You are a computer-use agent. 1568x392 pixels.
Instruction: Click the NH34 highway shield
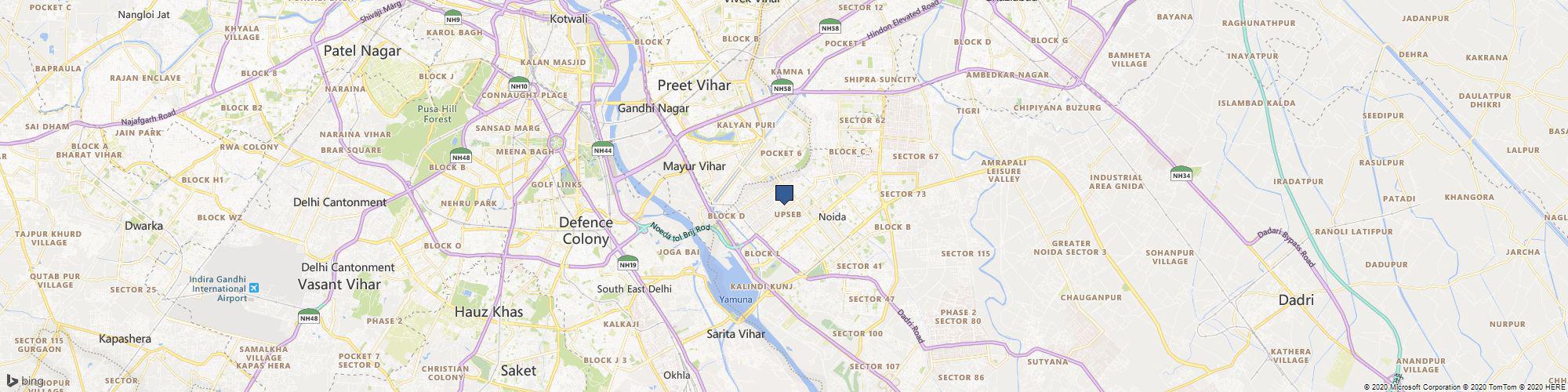point(1181,173)
